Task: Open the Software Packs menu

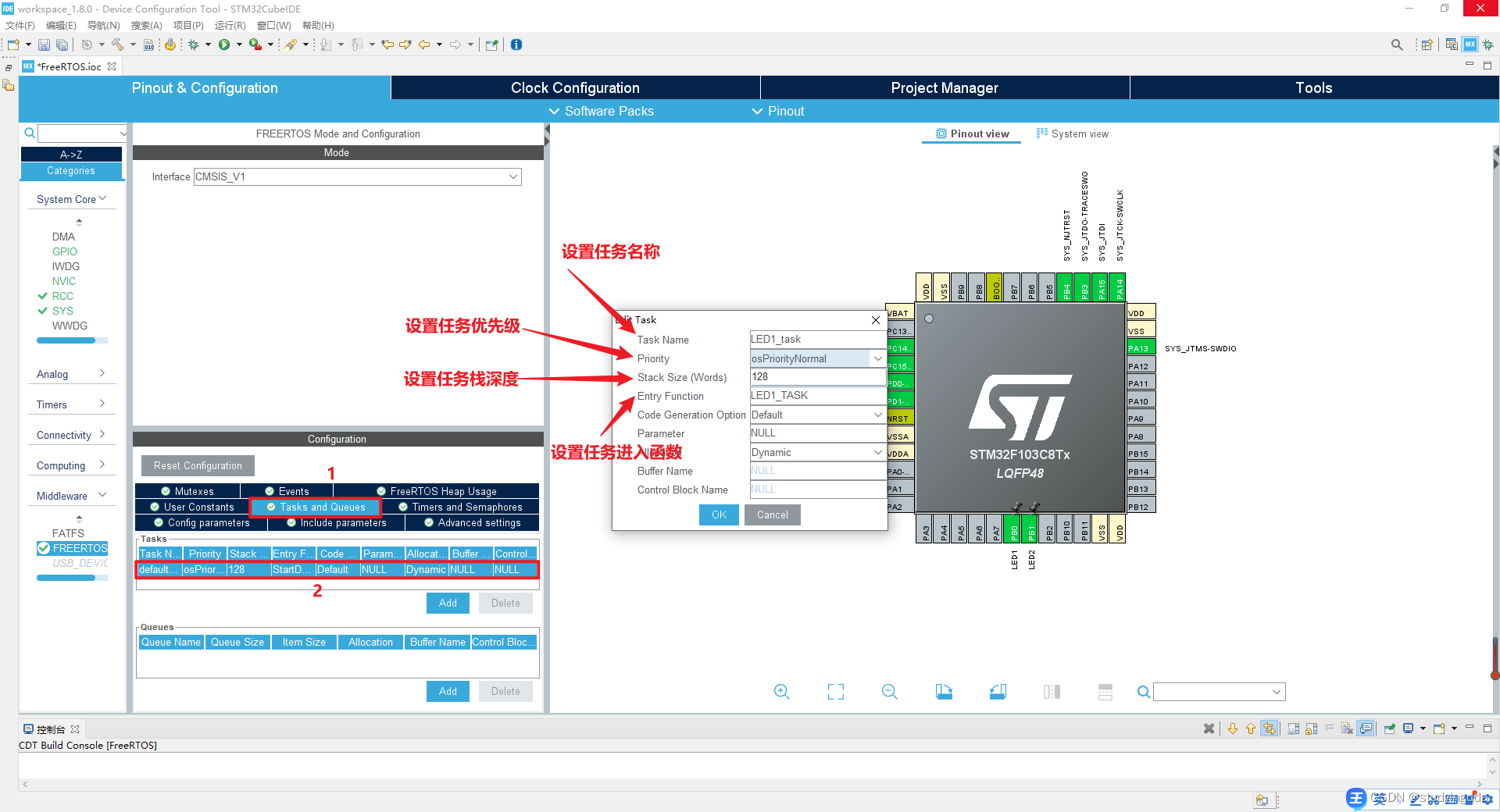Action: (x=601, y=111)
